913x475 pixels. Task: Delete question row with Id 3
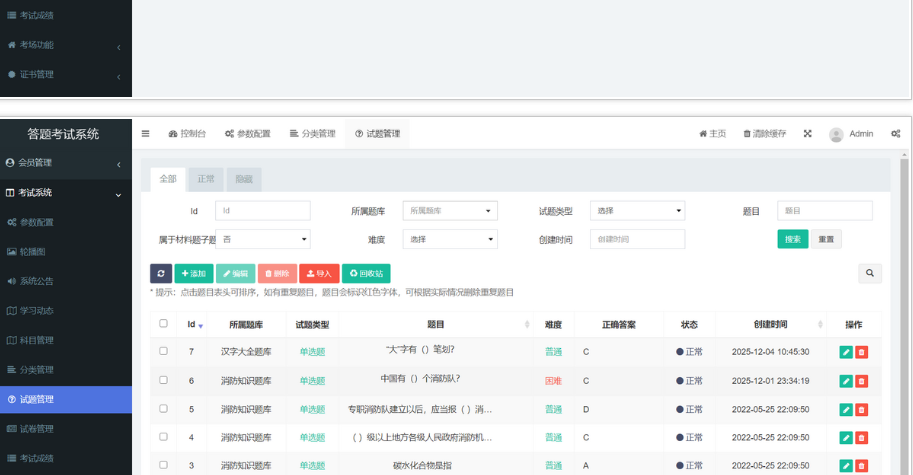tap(862, 465)
